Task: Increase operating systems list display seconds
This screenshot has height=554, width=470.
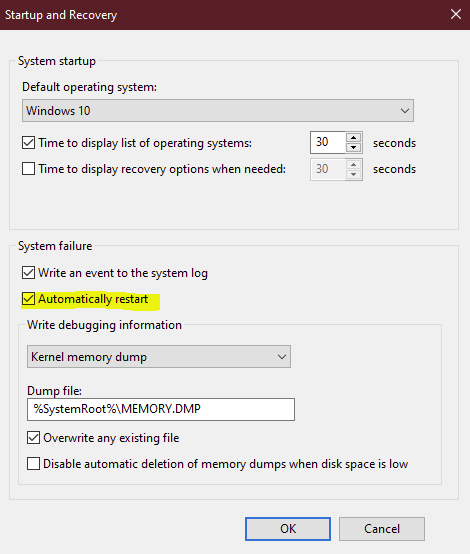Action: [353, 137]
